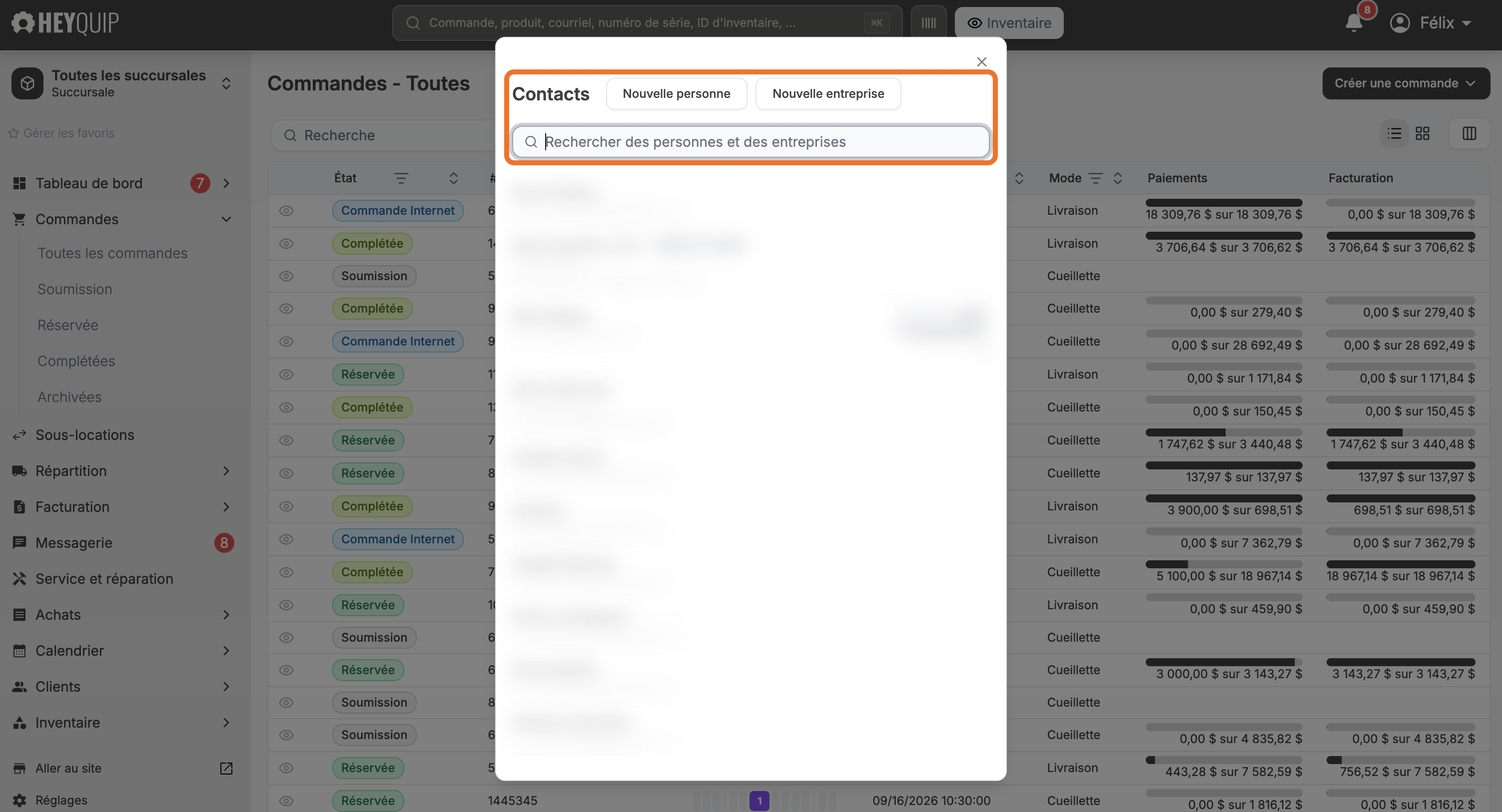Viewport: 1502px width, 812px height.
Task: Toggle eye icon on the 150,45 $ Complétée row
Action: (x=286, y=407)
